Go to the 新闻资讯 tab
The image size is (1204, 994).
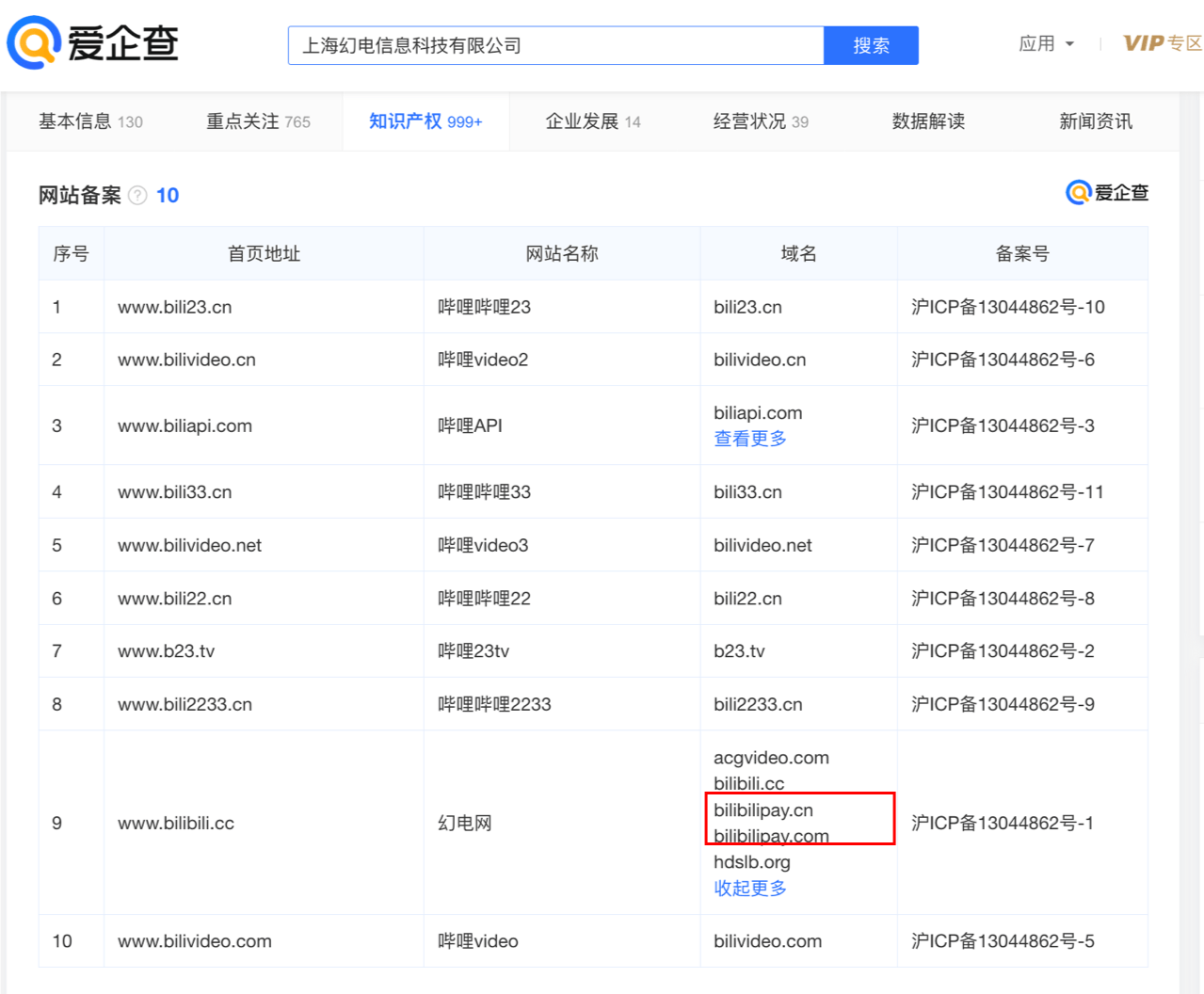(1096, 121)
